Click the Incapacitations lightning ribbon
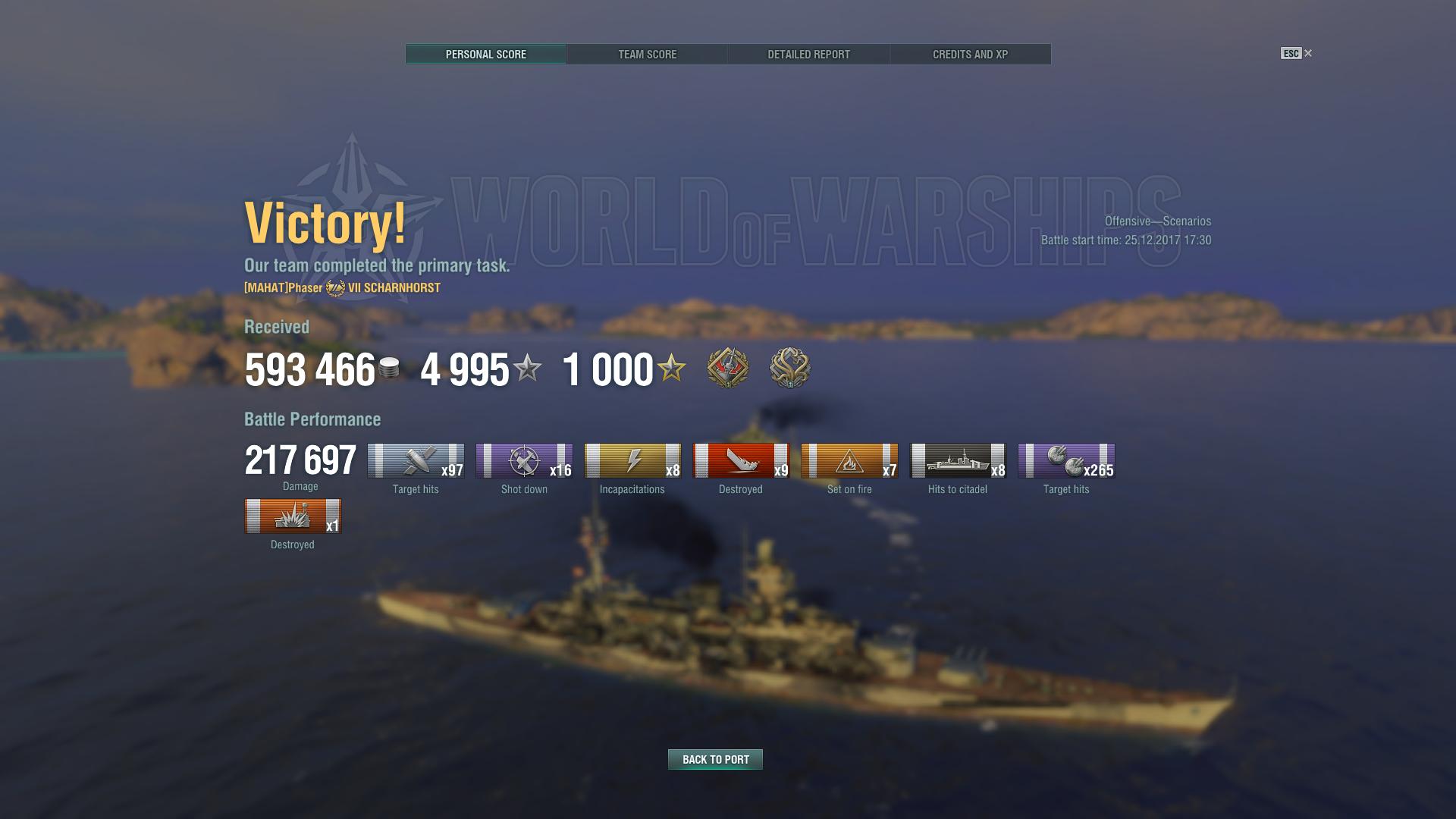The height and width of the screenshot is (819, 1456). [632, 461]
